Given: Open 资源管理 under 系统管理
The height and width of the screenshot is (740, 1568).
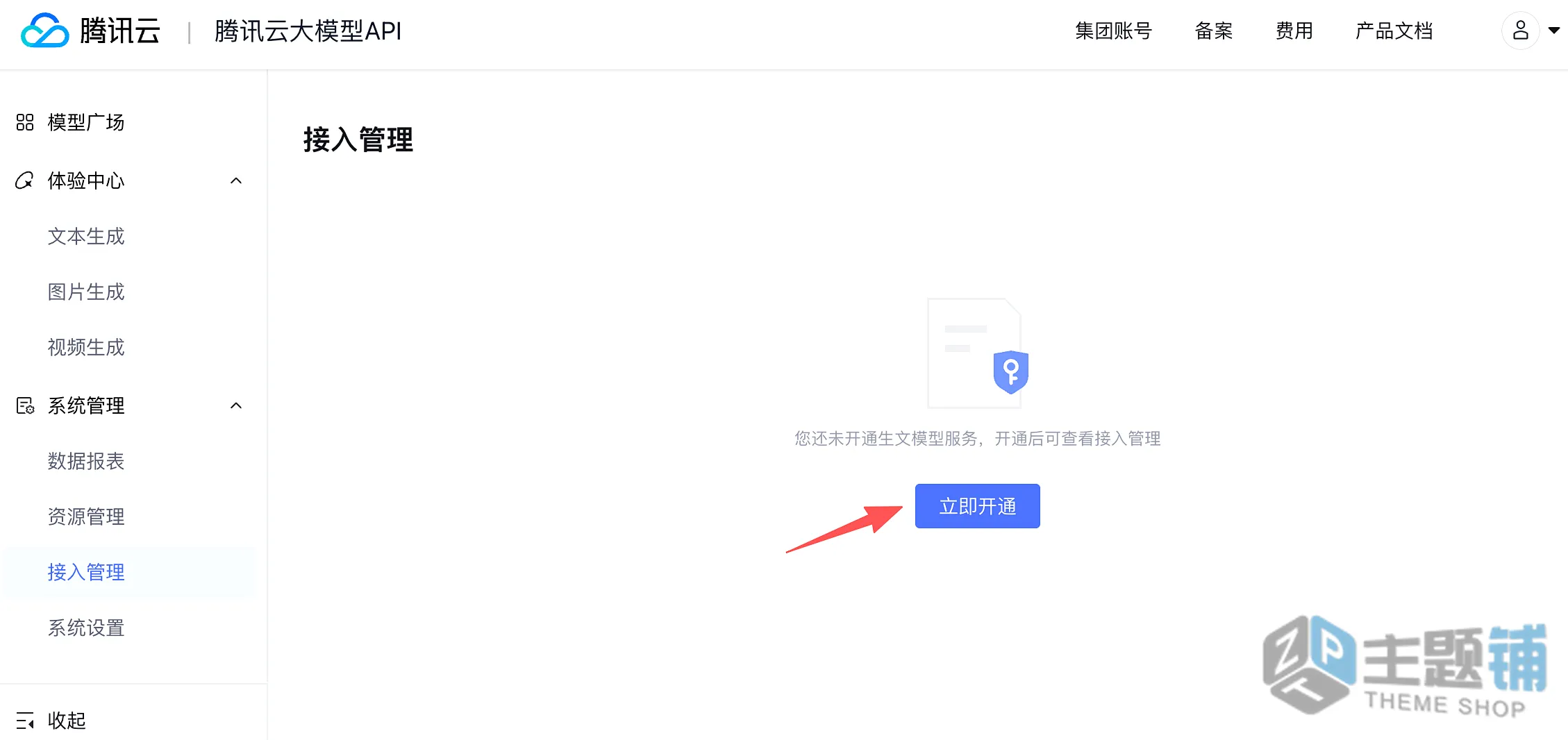Looking at the screenshot, I should click(86, 516).
